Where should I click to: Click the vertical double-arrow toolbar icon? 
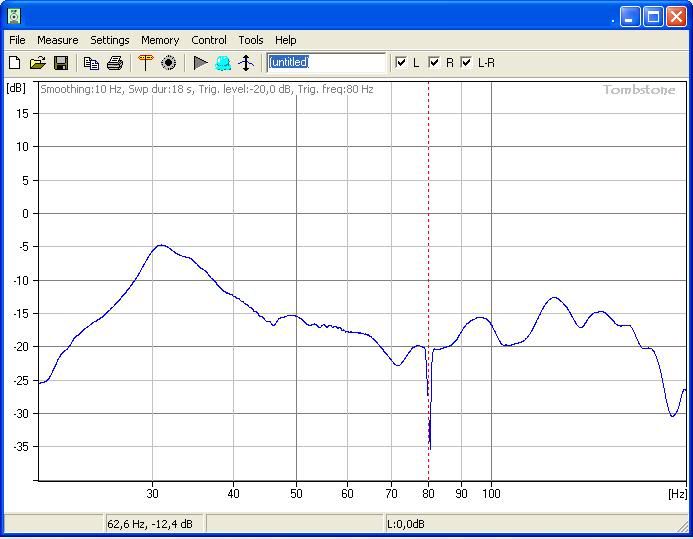pyautogui.click(x=246, y=63)
